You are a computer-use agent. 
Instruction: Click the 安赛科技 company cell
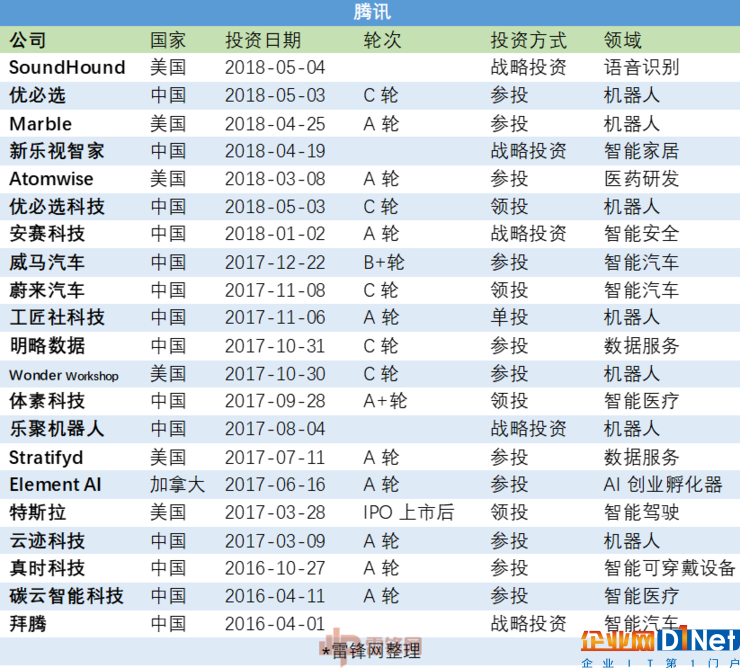point(47,234)
